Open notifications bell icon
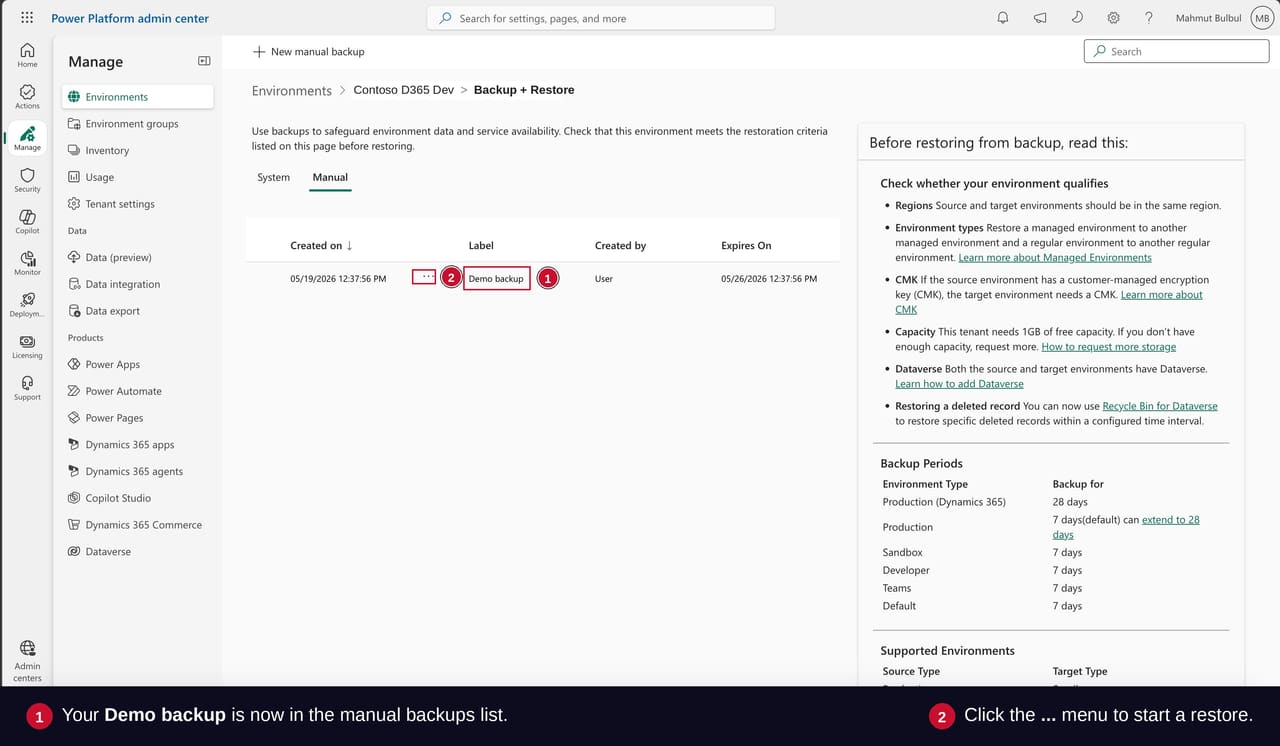This screenshot has width=1280, height=746. 1003,18
